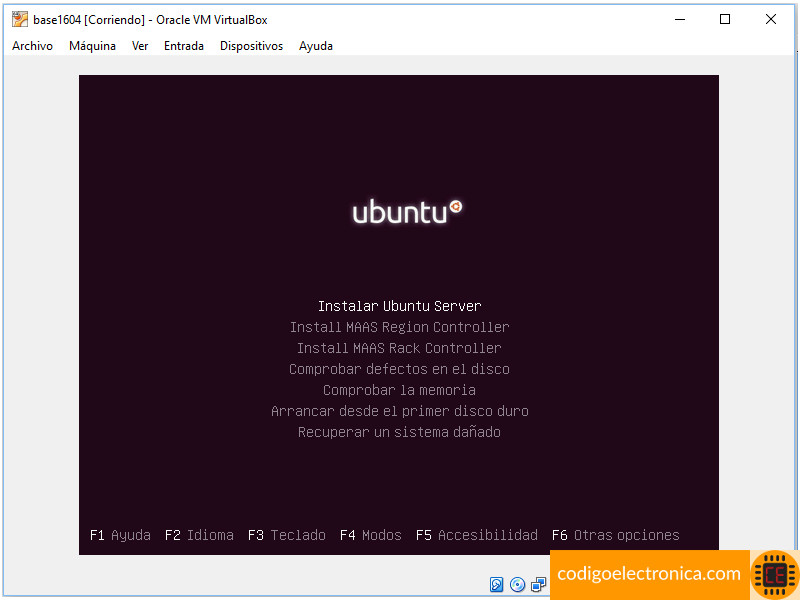Click the ubuntu logo in VM screen
Screen dimensions: 800x600
click(407, 212)
